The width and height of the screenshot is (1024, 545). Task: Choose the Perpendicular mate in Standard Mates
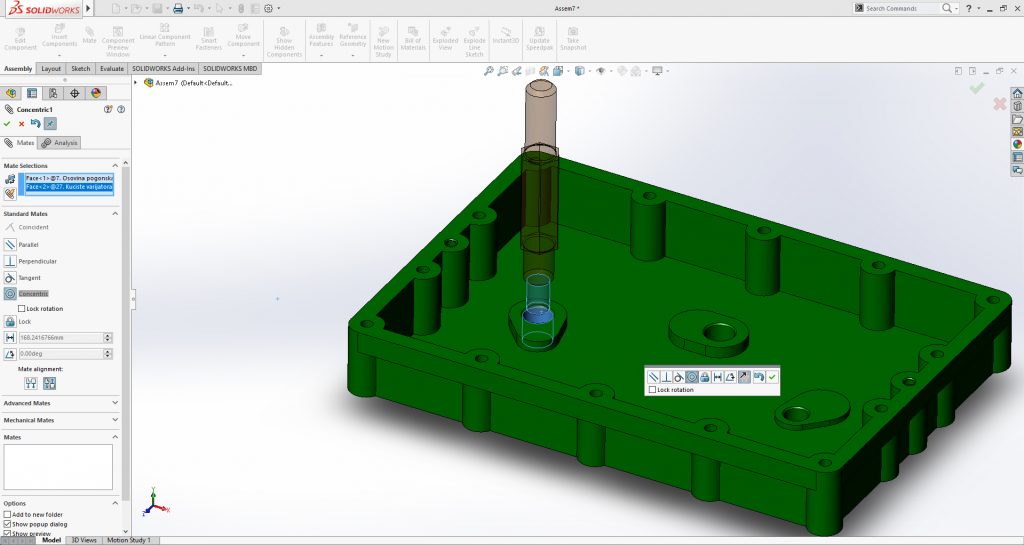[31, 261]
